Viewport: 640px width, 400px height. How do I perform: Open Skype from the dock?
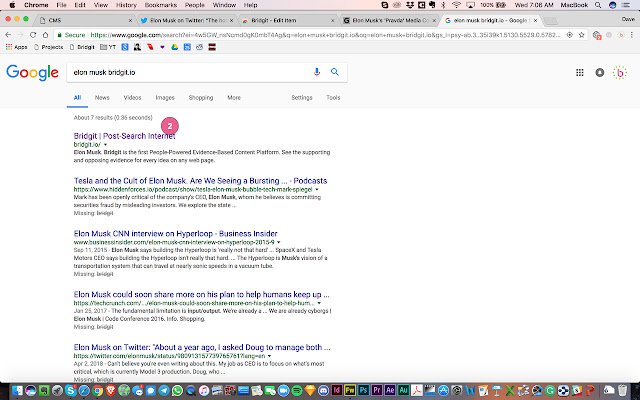pos(71,391)
